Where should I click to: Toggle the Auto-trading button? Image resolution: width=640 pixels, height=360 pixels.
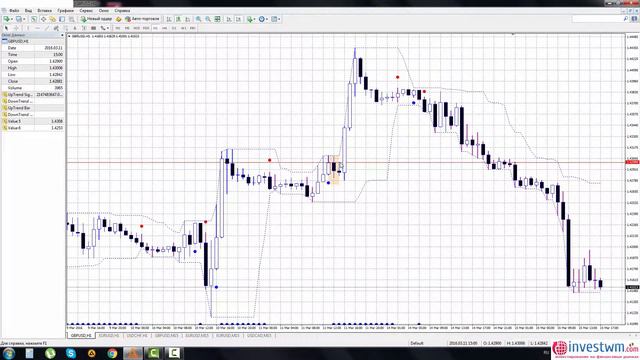pos(142,19)
